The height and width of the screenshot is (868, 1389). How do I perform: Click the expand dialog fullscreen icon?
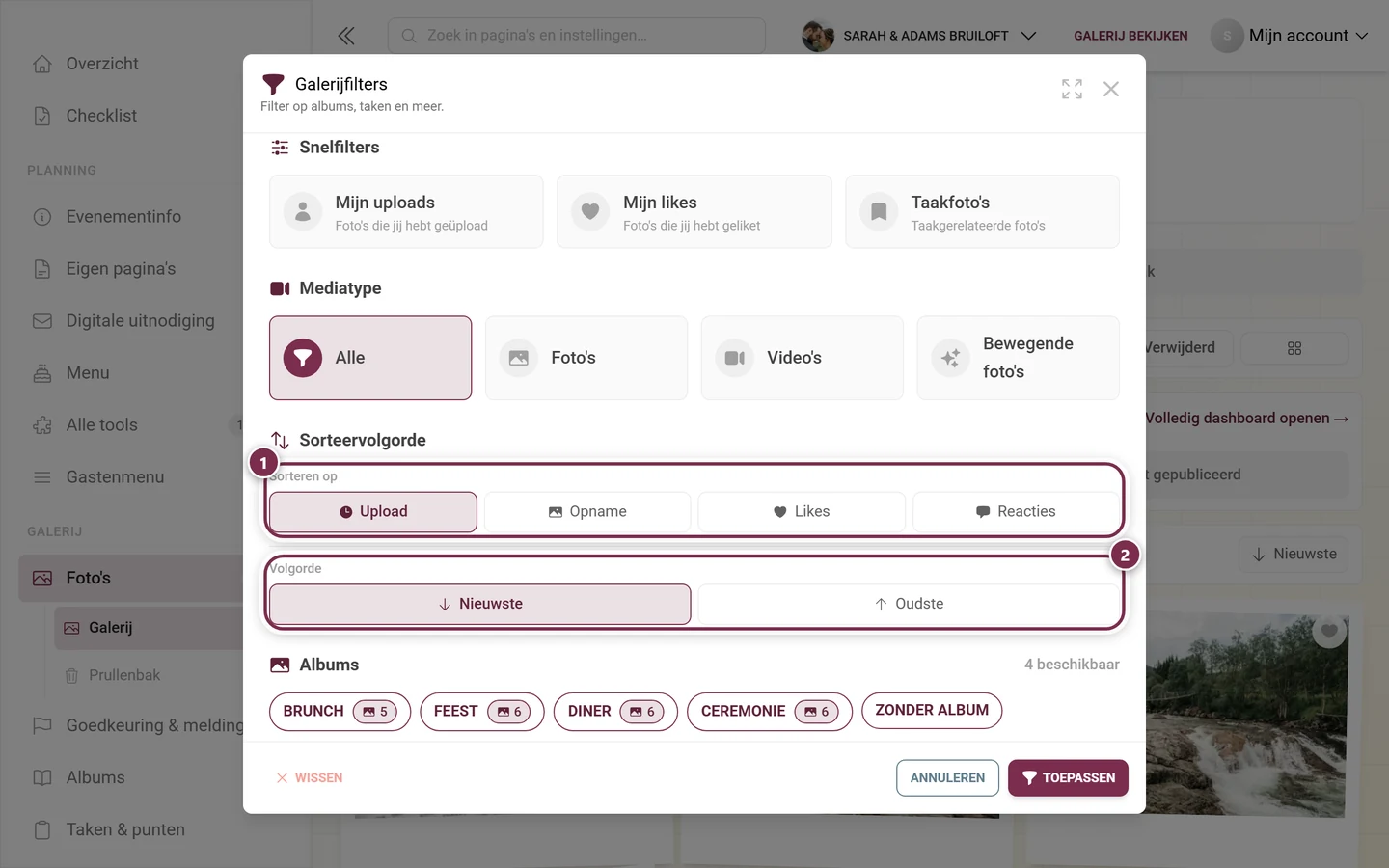click(x=1072, y=89)
